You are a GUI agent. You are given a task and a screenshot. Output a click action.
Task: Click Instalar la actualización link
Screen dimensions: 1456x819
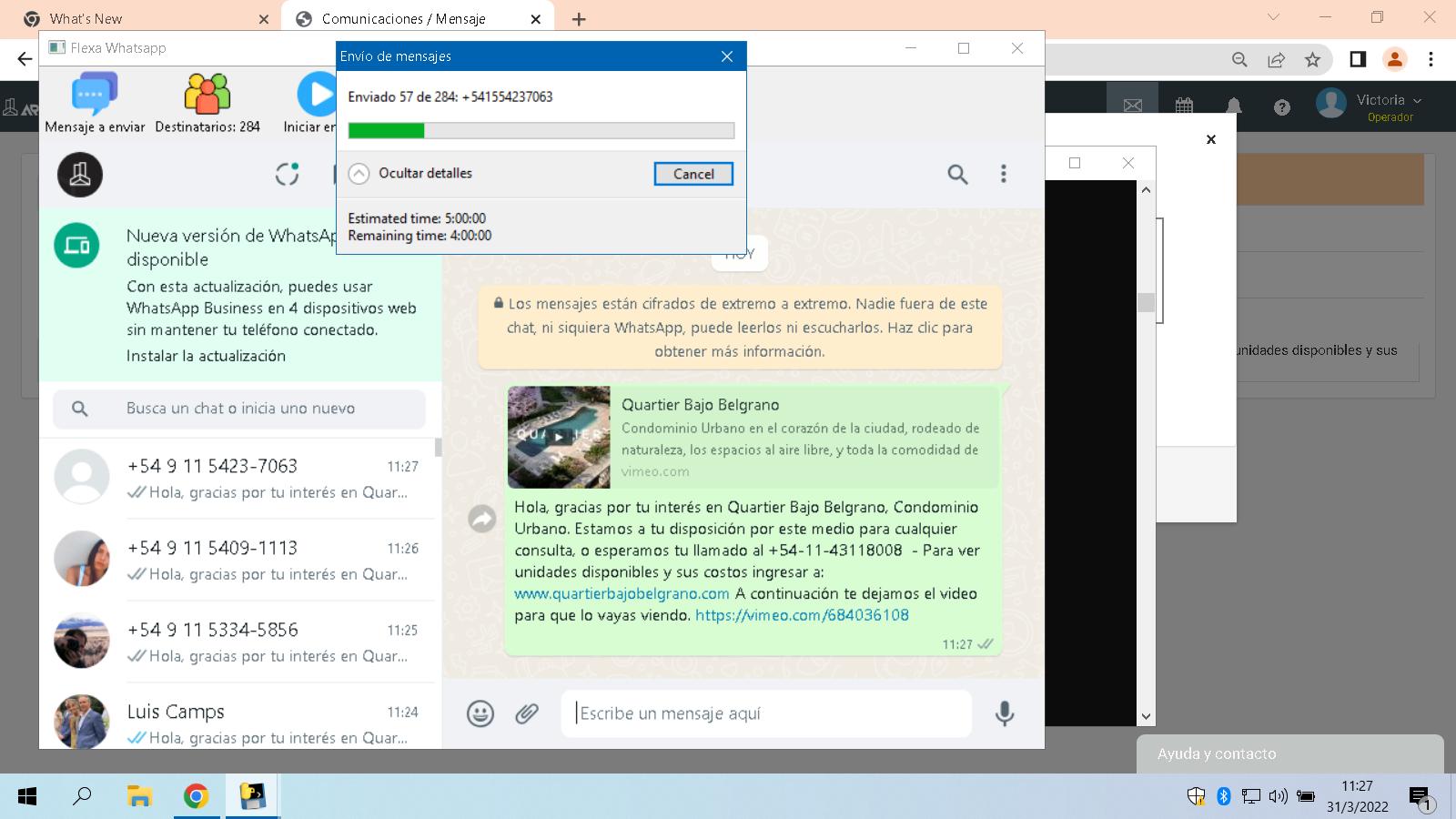[x=206, y=356]
